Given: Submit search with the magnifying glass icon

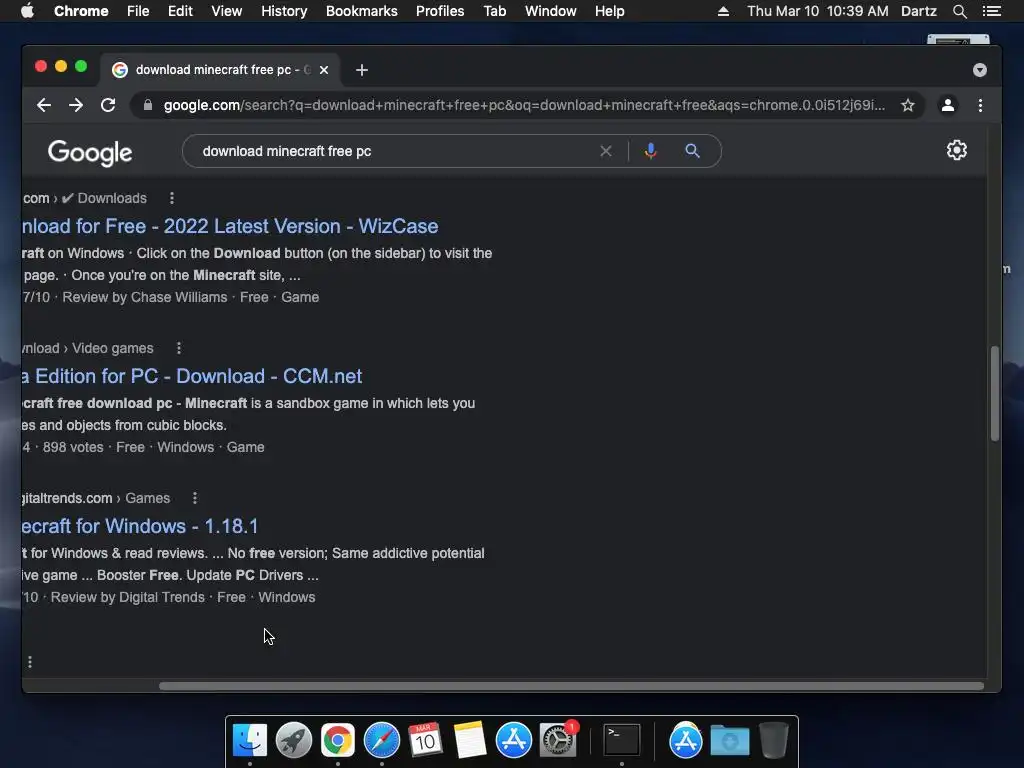Looking at the screenshot, I should (692, 152).
